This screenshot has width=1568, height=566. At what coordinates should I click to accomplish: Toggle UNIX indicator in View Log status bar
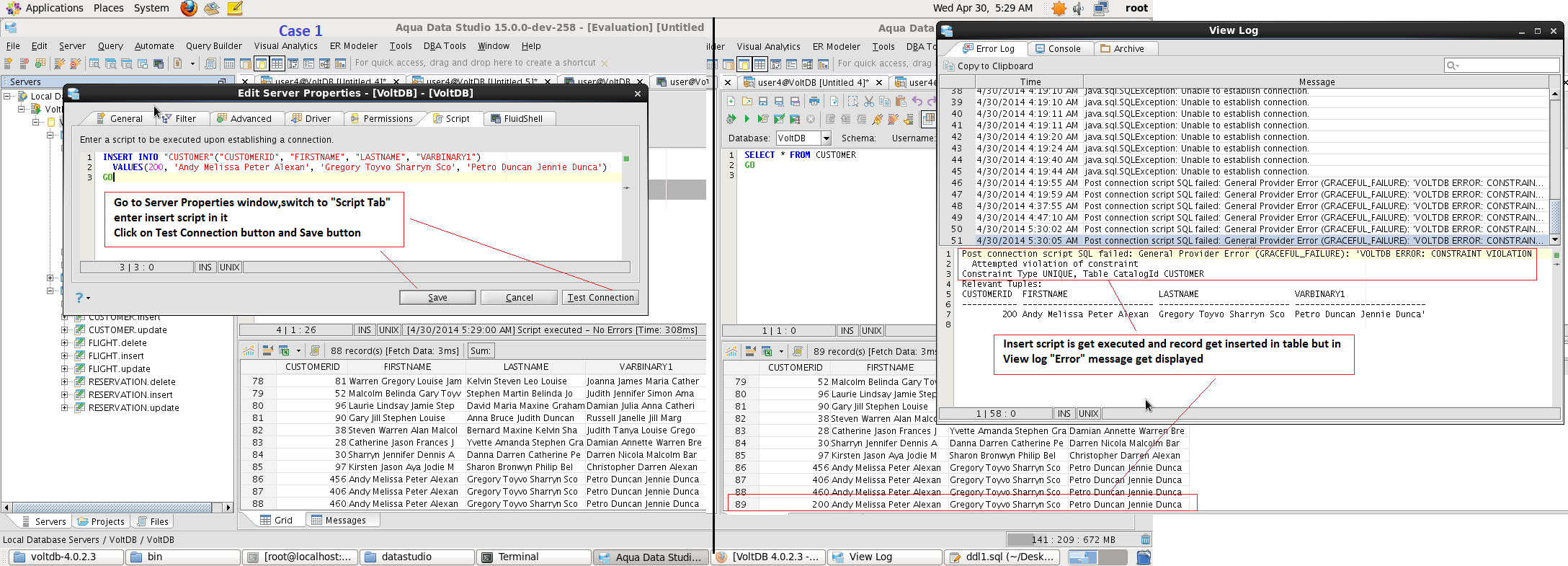1089,414
